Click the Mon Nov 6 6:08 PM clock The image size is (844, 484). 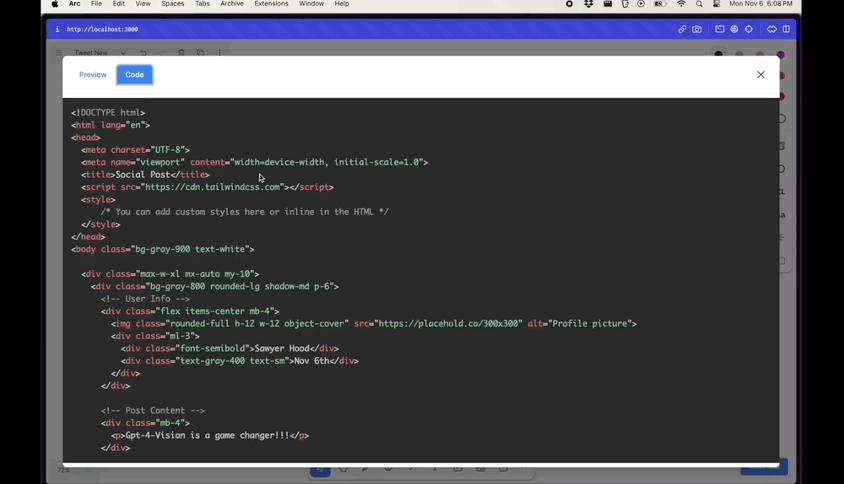click(x=761, y=4)
